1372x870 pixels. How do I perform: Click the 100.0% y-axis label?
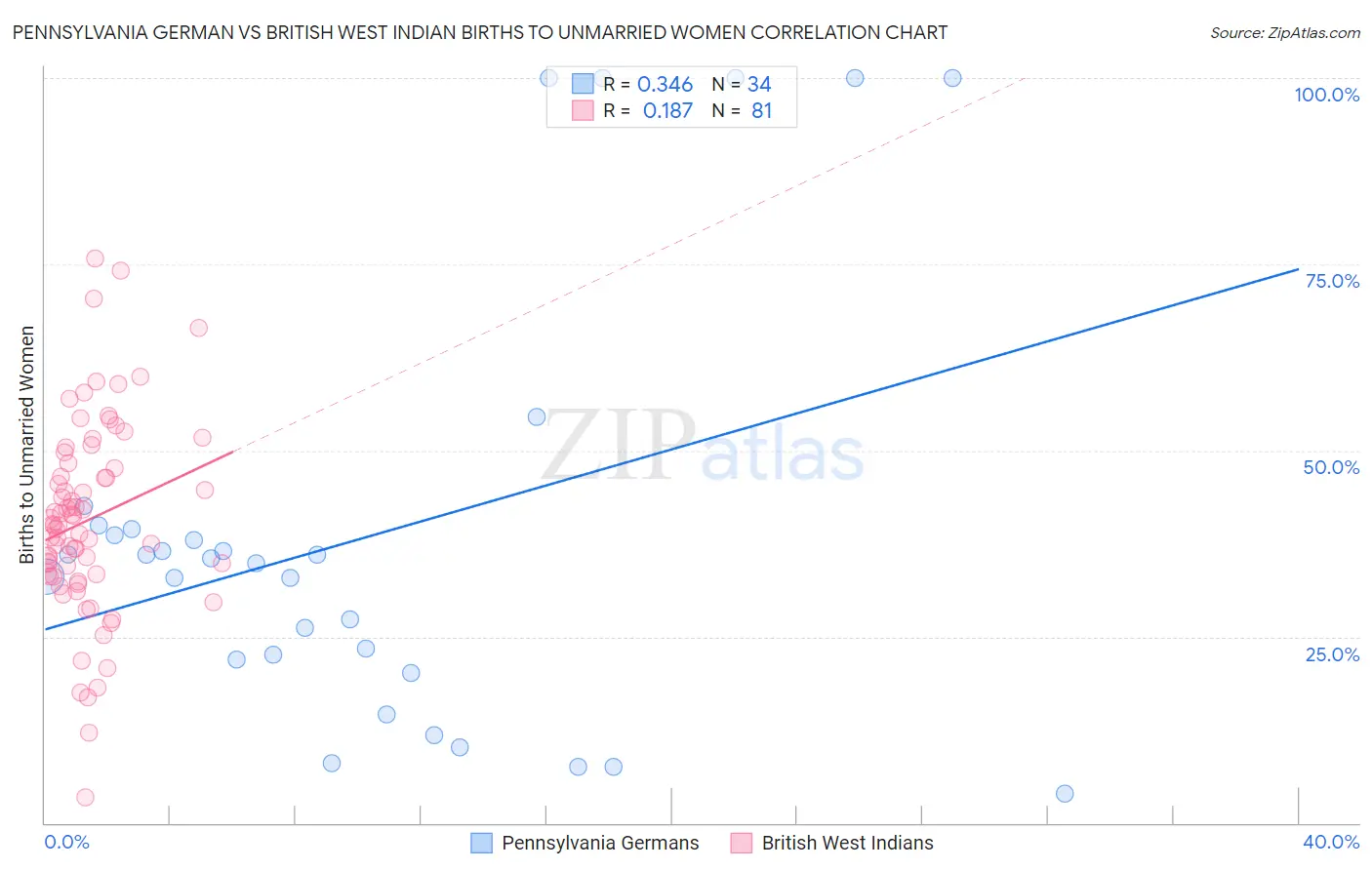(1326, 95)
